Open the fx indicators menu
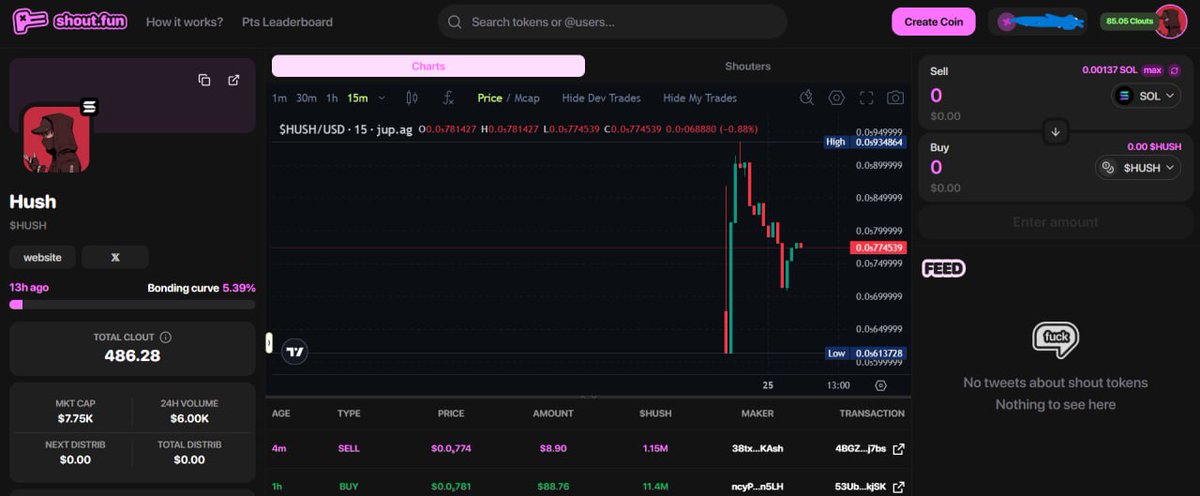 point(449,98)
